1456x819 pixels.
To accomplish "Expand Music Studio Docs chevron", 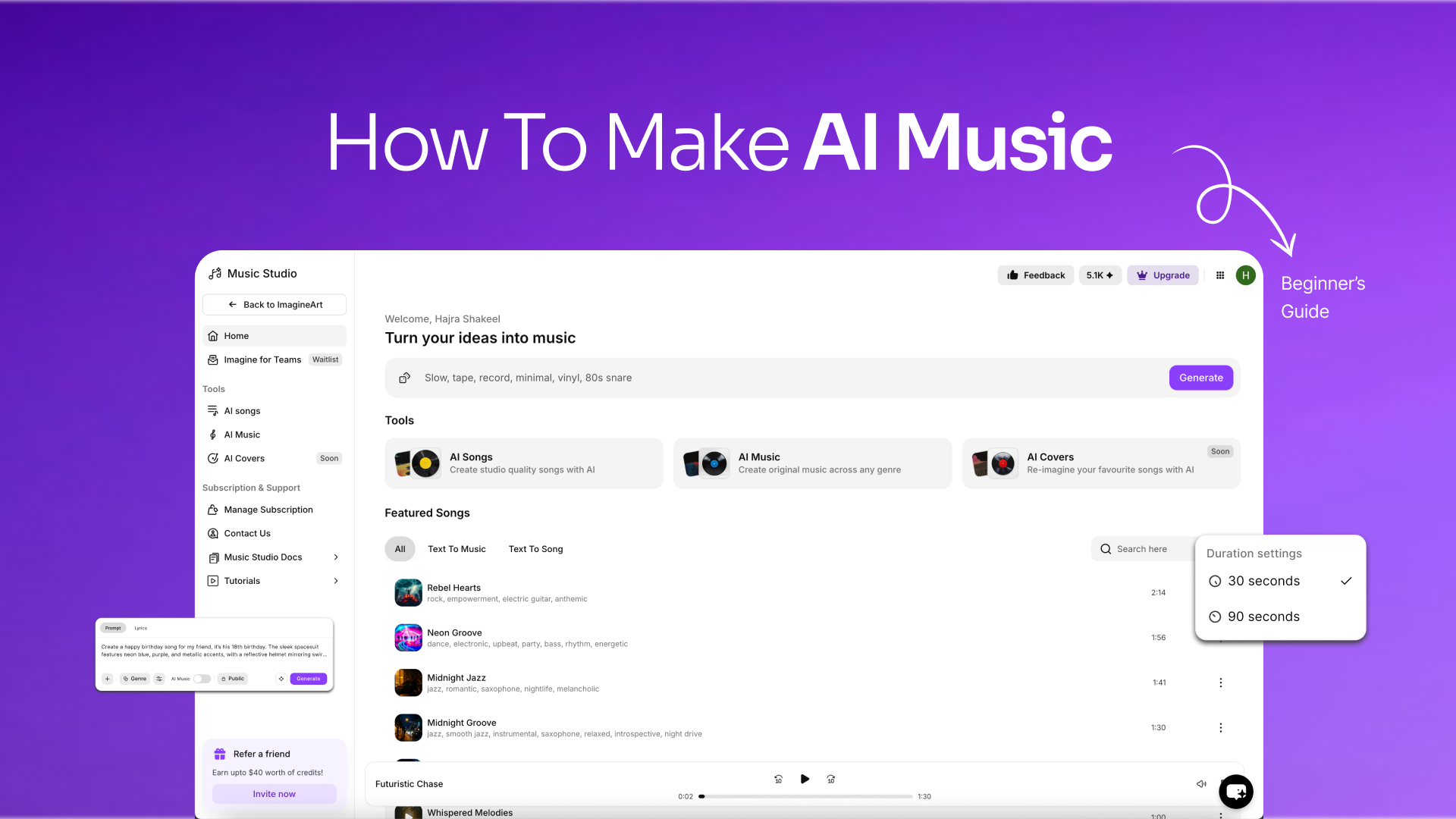I will coord(336,557).
